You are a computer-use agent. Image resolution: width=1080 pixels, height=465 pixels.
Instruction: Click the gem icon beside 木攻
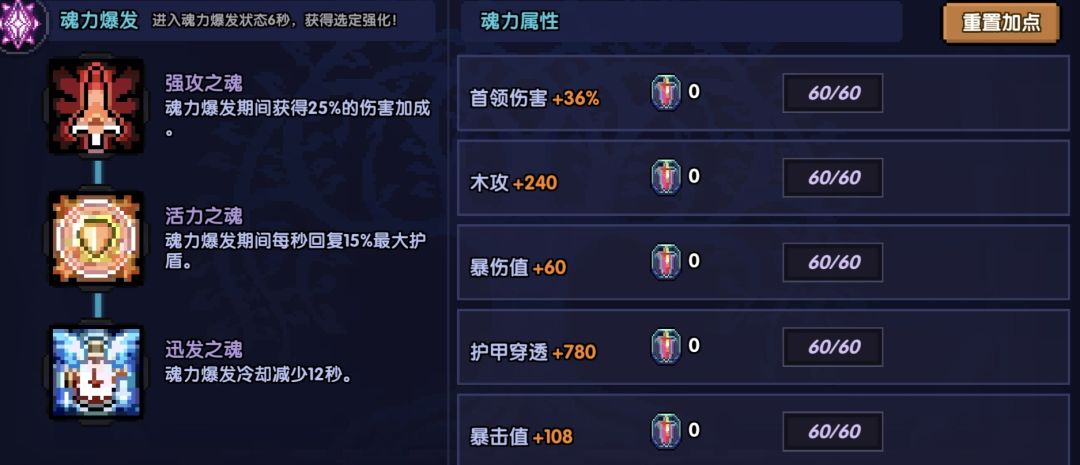(666, 178)
